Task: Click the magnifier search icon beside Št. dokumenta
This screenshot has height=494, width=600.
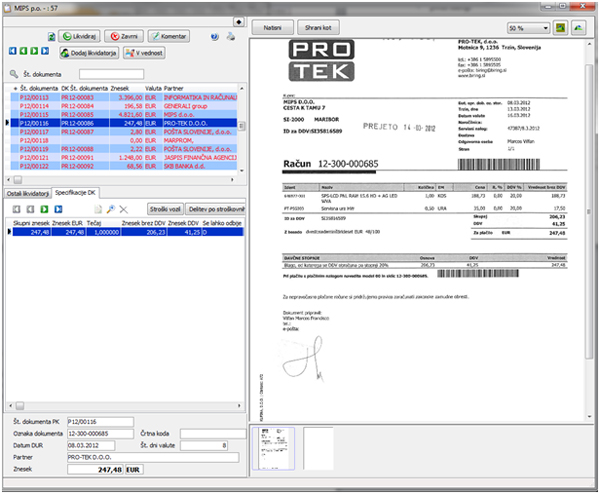Action: coord(14,74)
